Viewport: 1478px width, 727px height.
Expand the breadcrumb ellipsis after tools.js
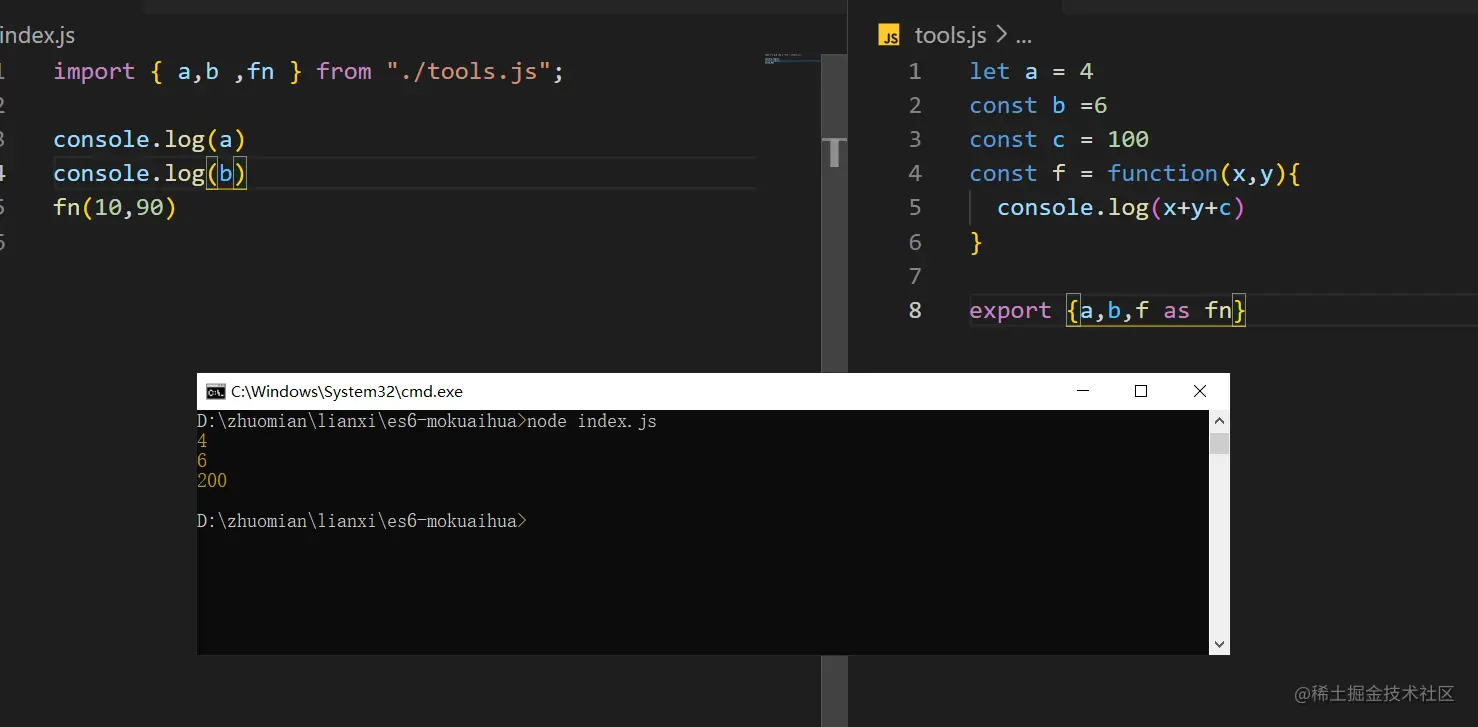point(1023,36)
